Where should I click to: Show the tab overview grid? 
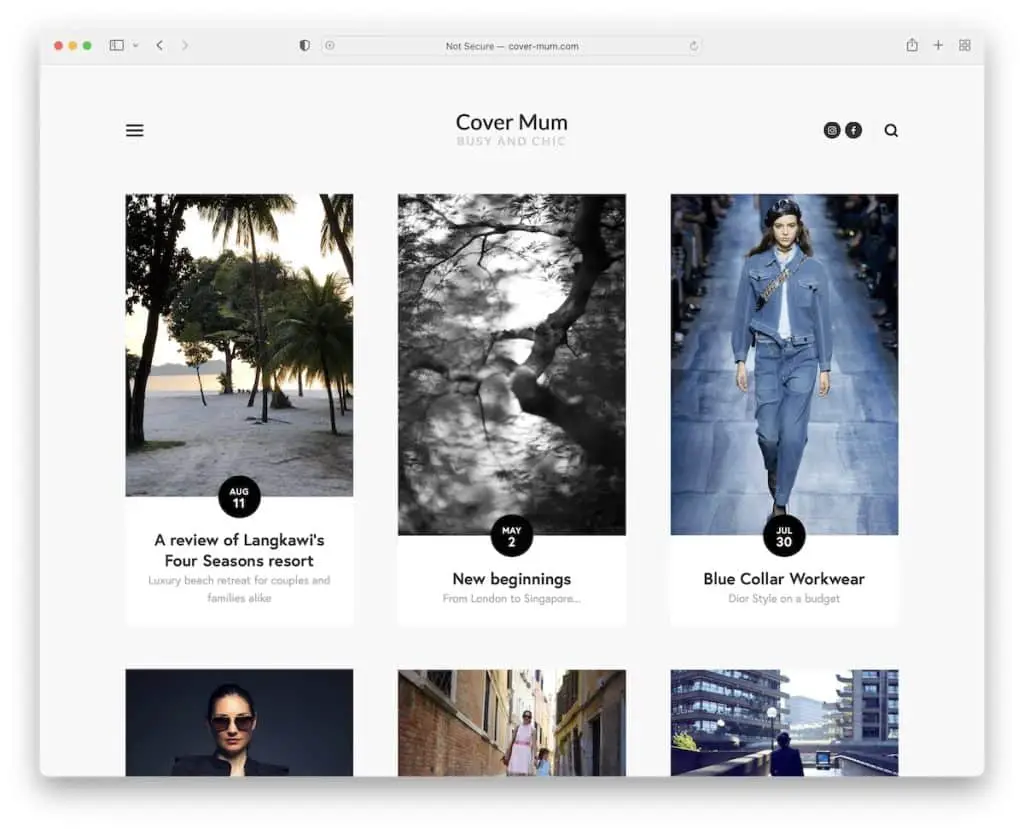click(965, 45)
